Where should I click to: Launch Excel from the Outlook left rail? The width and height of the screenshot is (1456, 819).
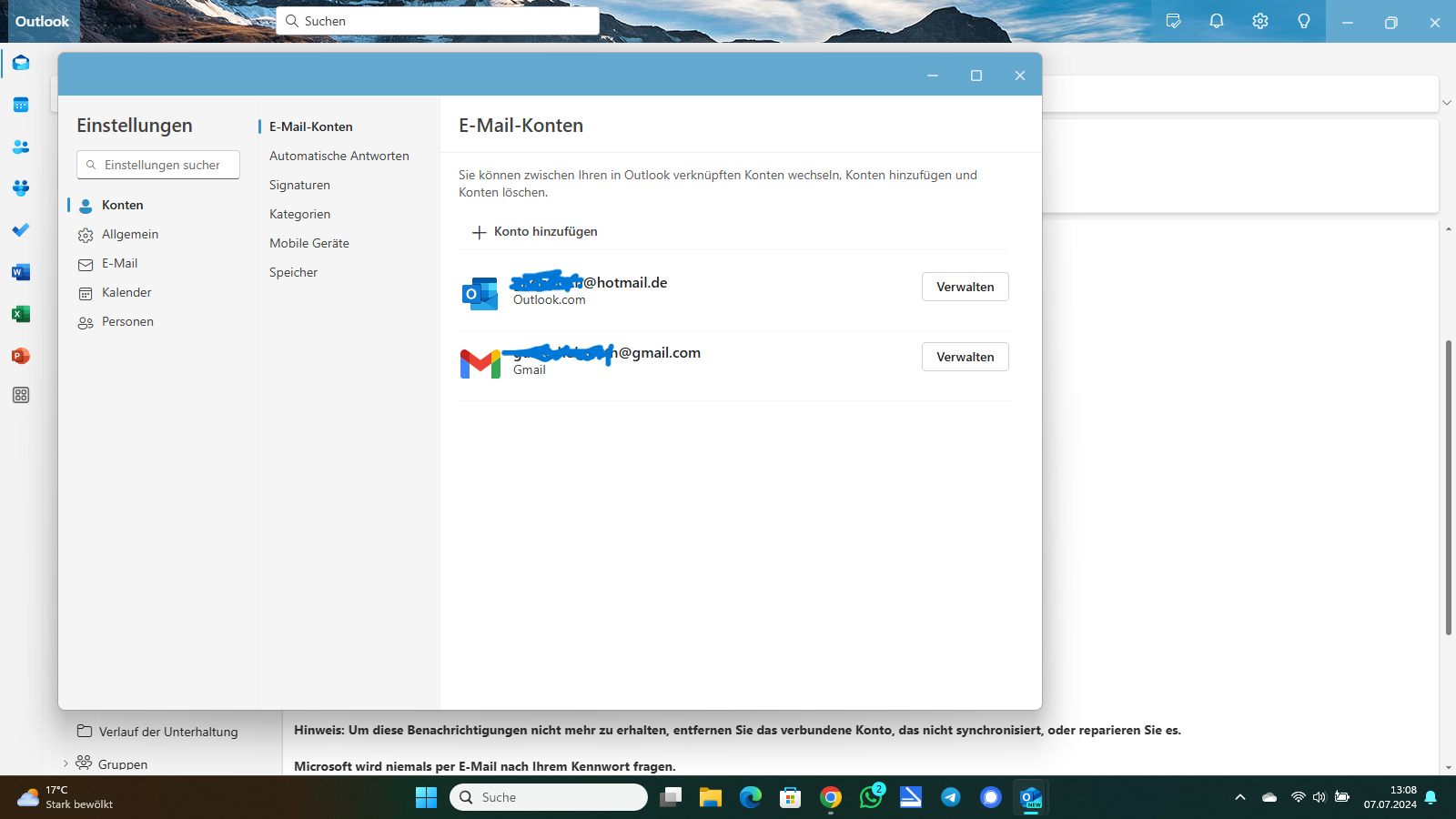(21, 314)
